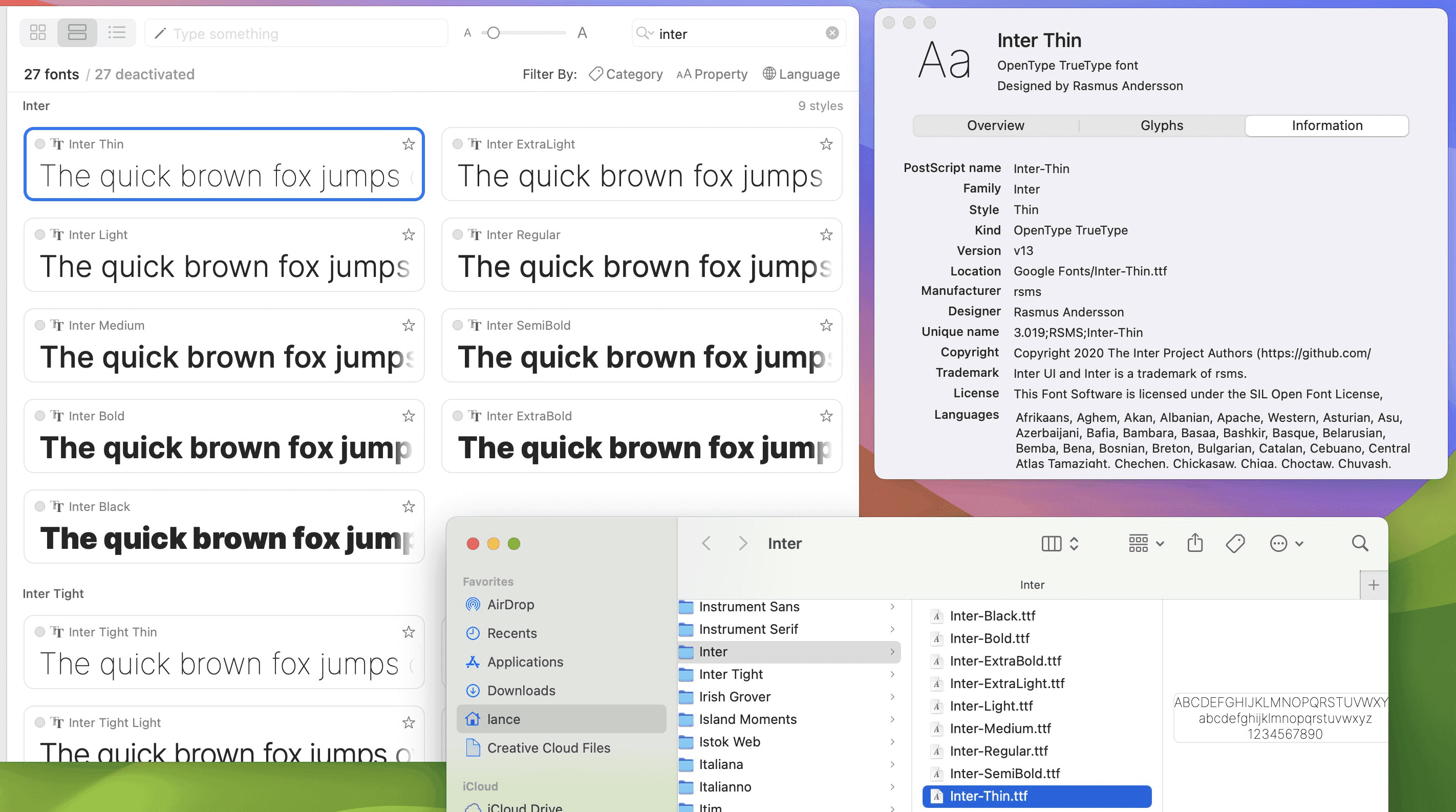Screen dimensions: 1456x812
Task: Expand Instrument Sans folder chevron
Action: click(892, 606)
